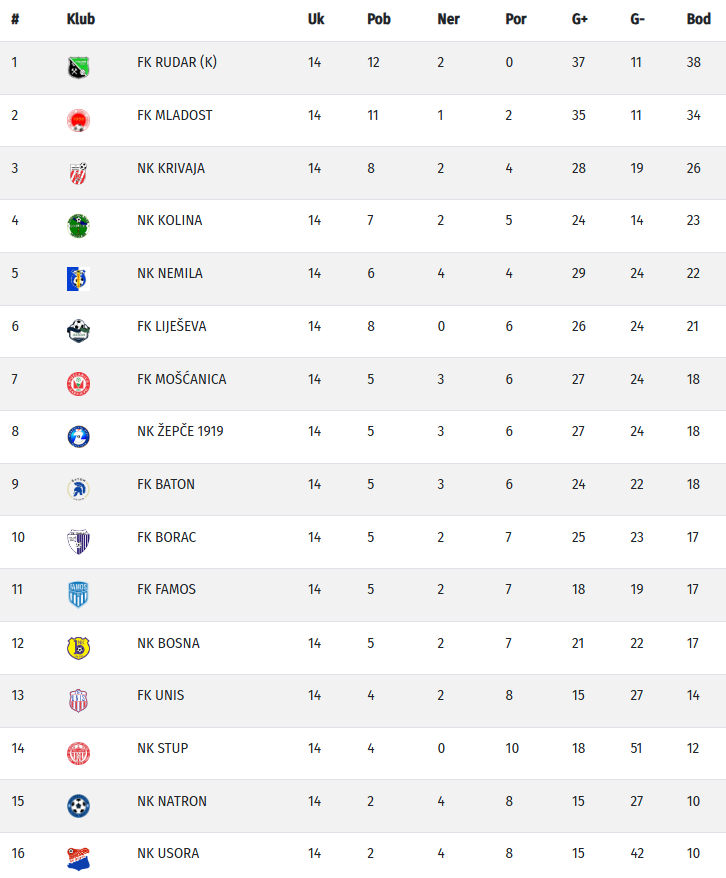The image size is (726, 878).
Task: Click the FK Rudar (K) club crest
Action: coord(78,67)
